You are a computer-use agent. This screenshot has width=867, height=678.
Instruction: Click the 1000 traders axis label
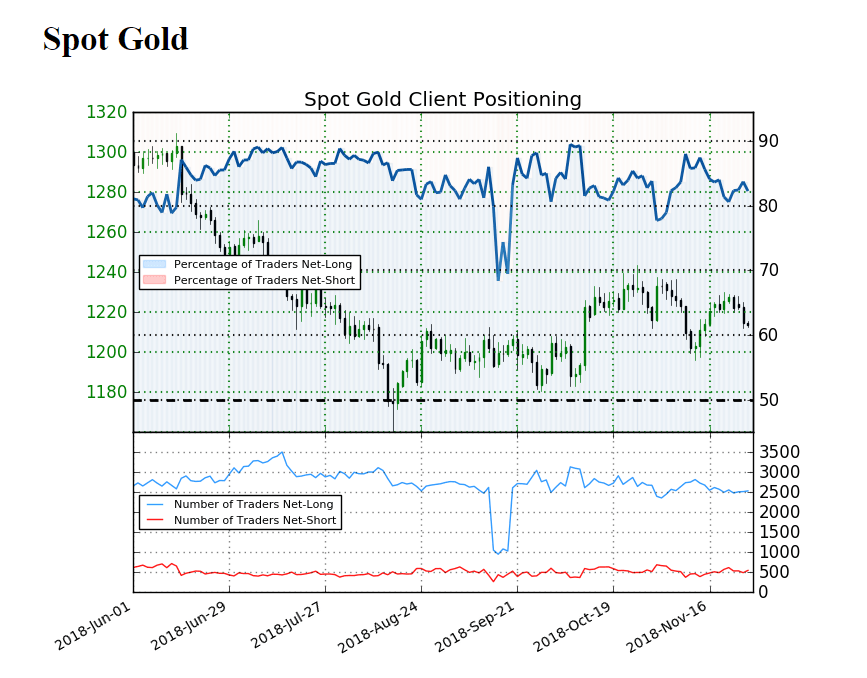[x=779, y=552]
